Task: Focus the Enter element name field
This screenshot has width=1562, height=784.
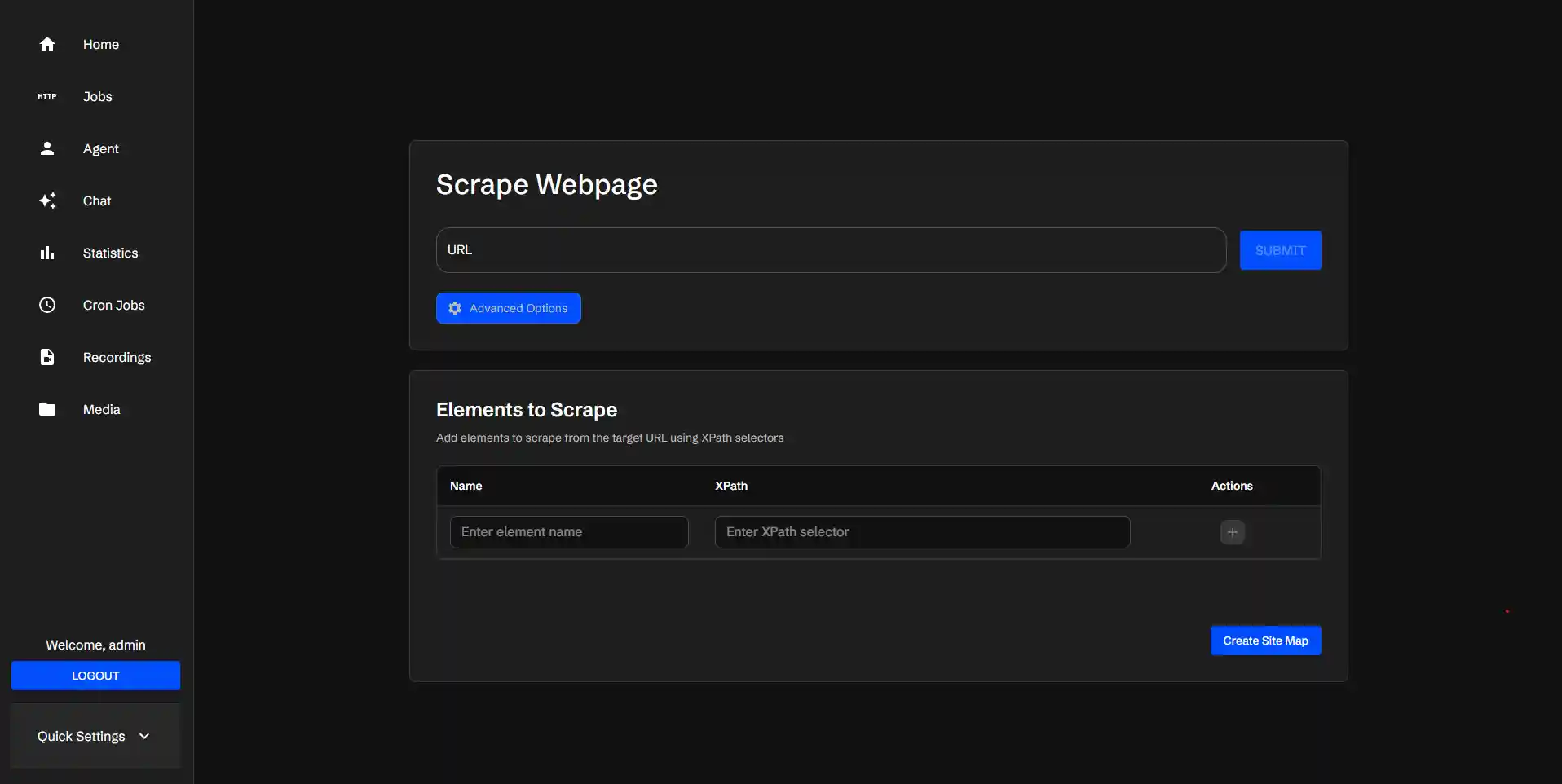Action: pyautogui.click(x=569, y=531)
